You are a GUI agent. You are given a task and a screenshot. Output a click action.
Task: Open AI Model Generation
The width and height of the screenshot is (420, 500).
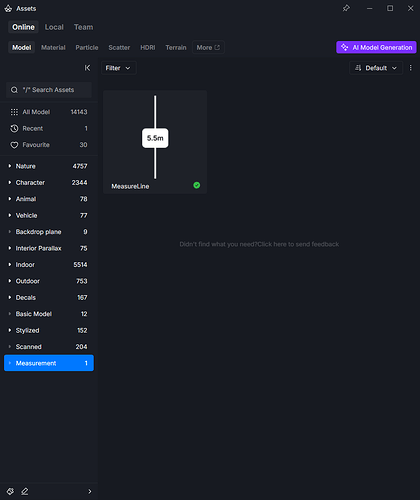[376, 47]
